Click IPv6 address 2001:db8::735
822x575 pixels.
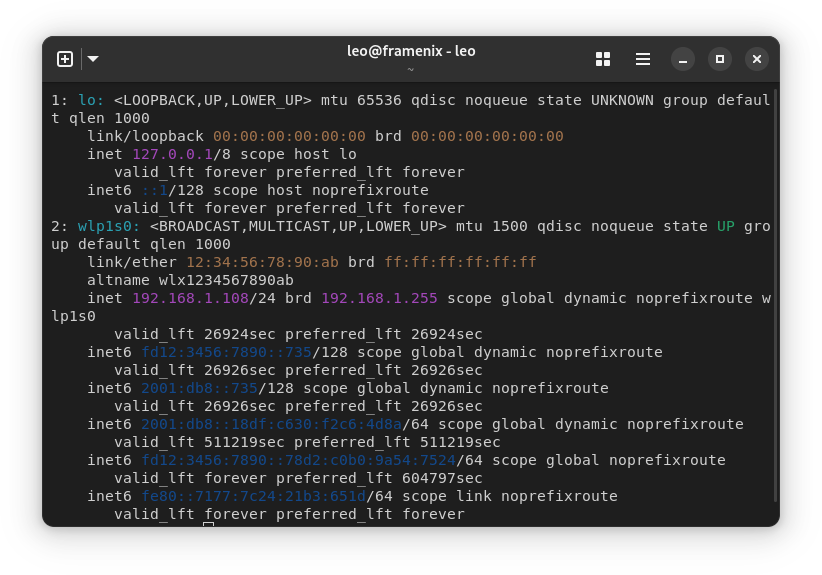coord(199,388)
